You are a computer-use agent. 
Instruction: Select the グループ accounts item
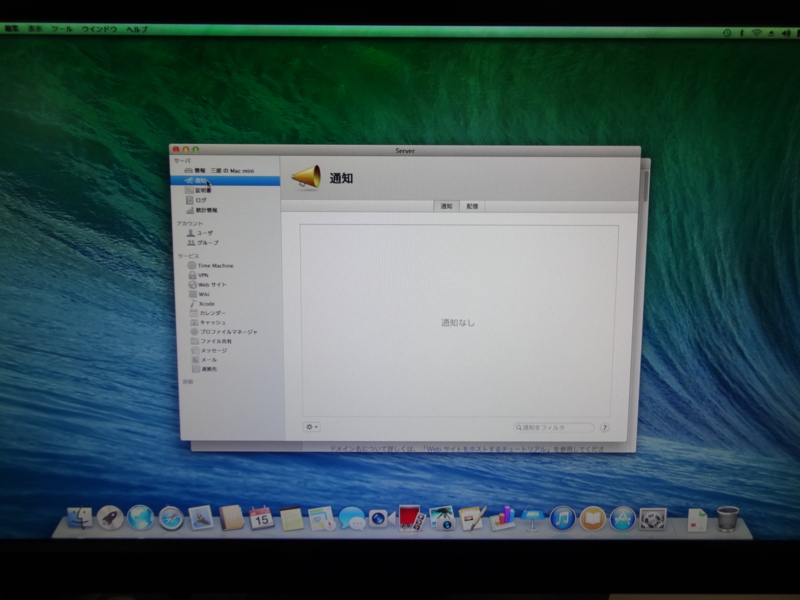point(203,242)
